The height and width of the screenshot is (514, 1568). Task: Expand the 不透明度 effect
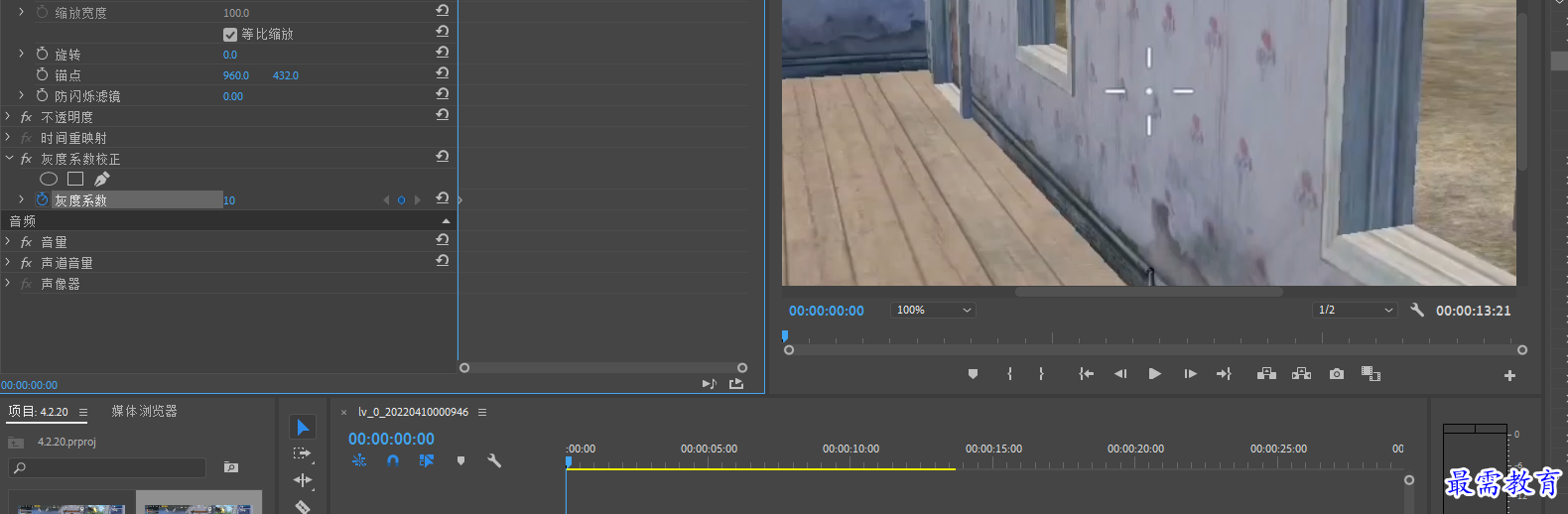coord(8,117)
